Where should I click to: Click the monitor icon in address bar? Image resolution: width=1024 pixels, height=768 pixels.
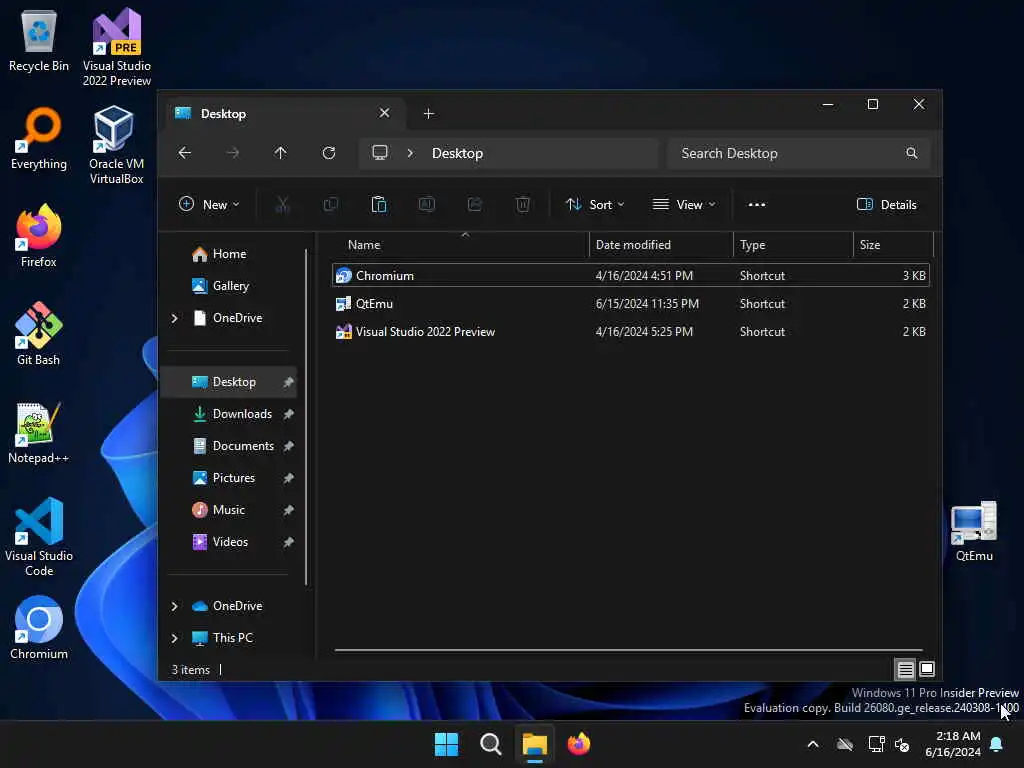pos(379,153)
